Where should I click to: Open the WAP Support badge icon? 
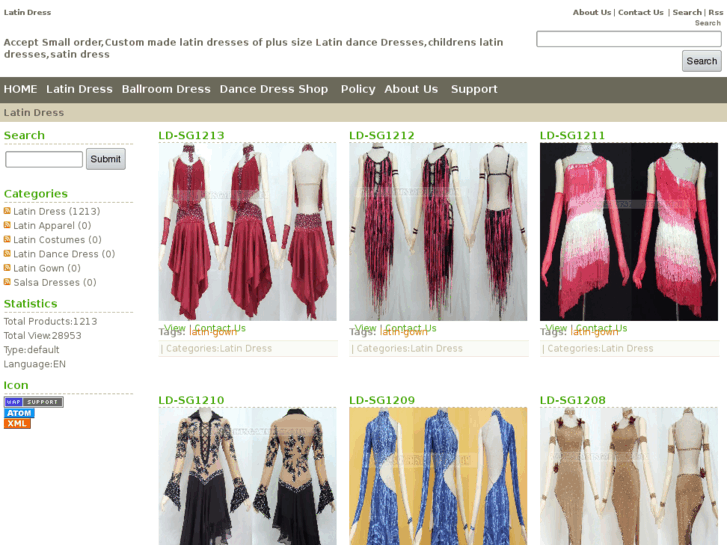pyautogui.click(x=33, y=402)
